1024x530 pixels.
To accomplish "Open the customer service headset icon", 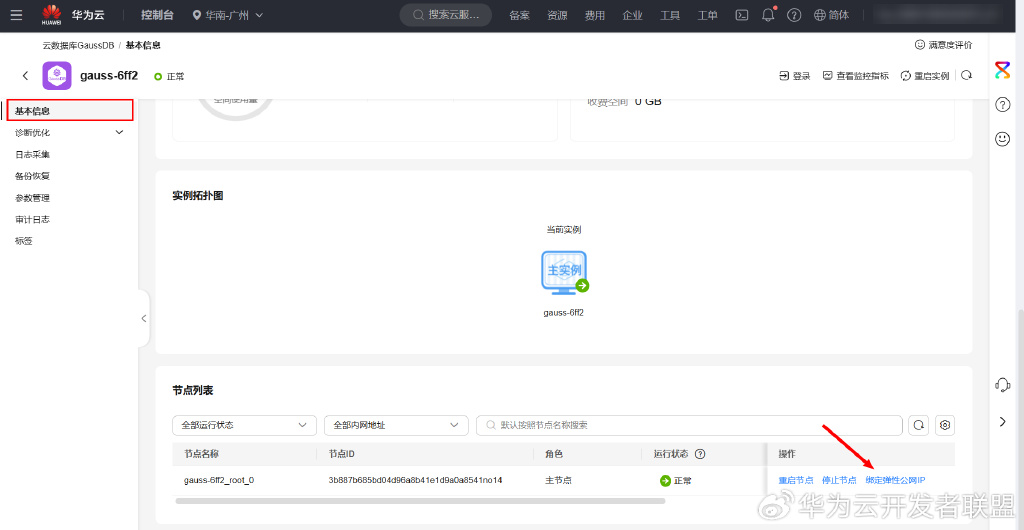I will [1002, 384].
